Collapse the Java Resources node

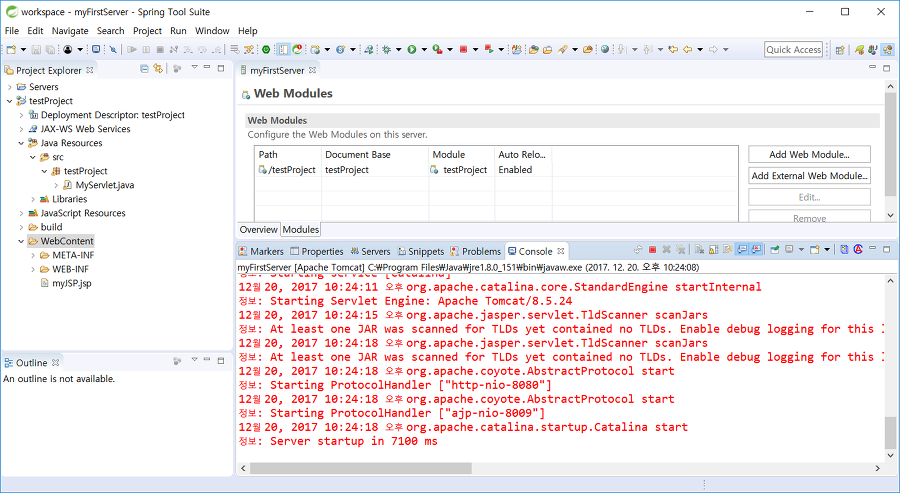[x=21, y=143]
